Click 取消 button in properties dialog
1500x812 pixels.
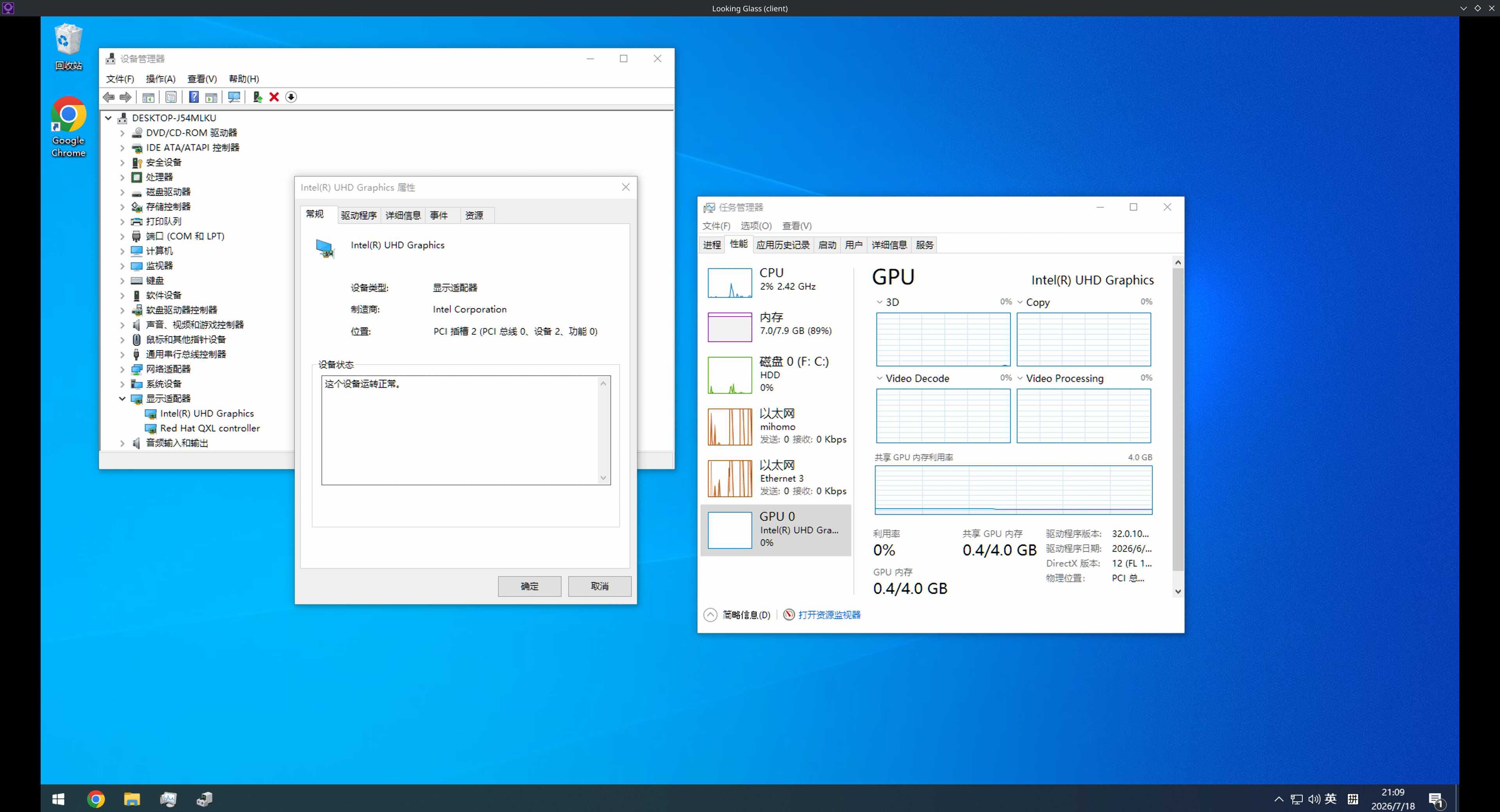[600, 586]
